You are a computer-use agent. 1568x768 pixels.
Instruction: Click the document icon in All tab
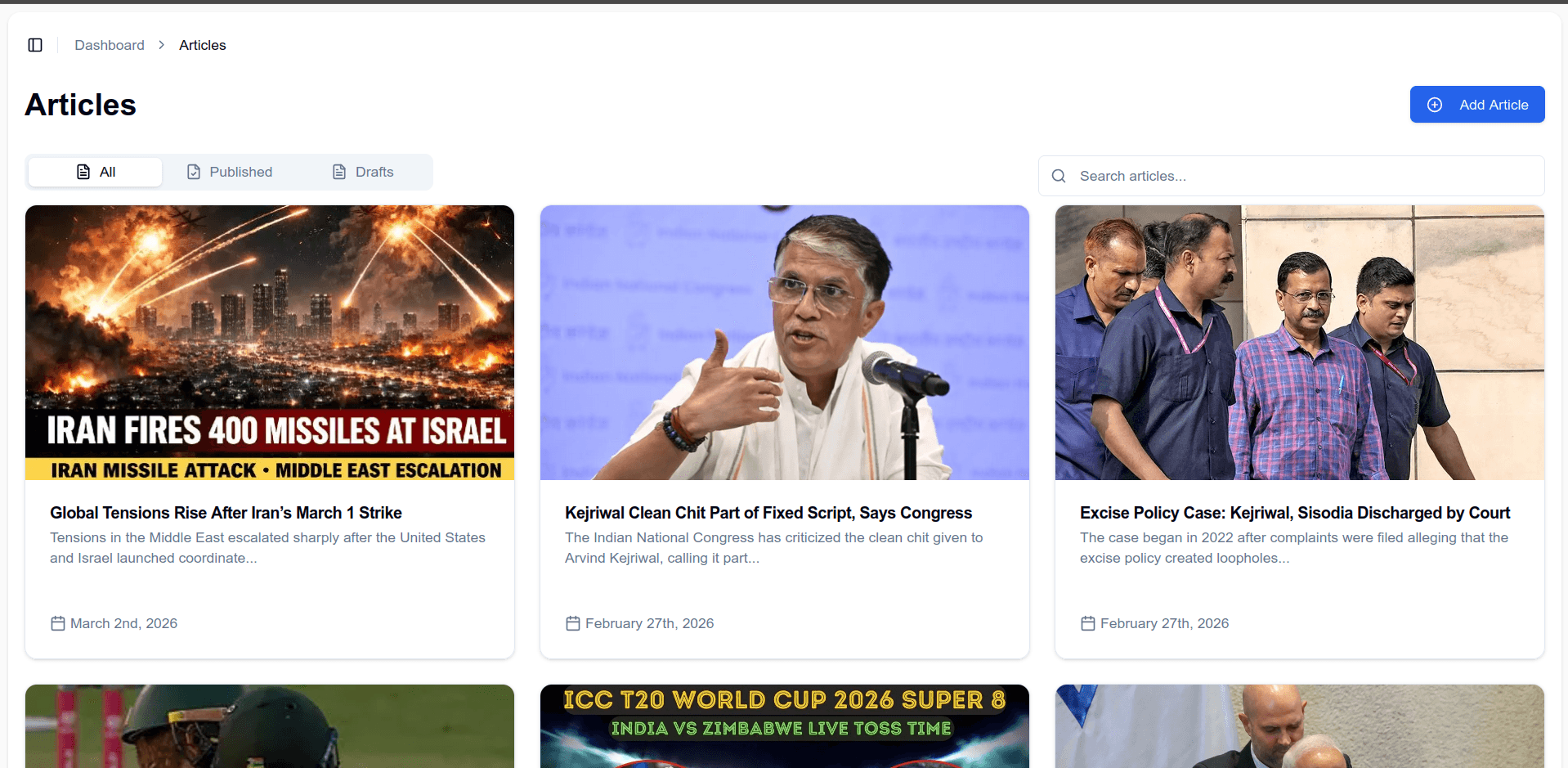[x=83, y=172]
